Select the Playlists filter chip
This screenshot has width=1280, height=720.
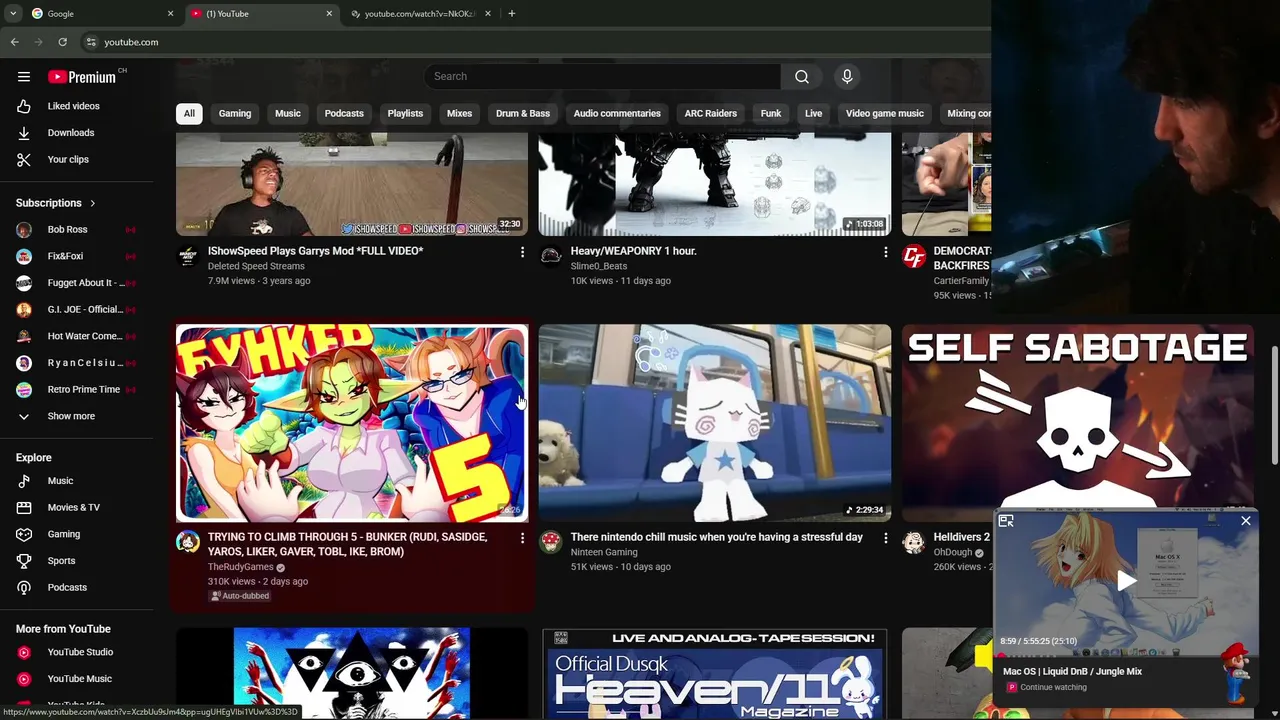click(405, 113)
